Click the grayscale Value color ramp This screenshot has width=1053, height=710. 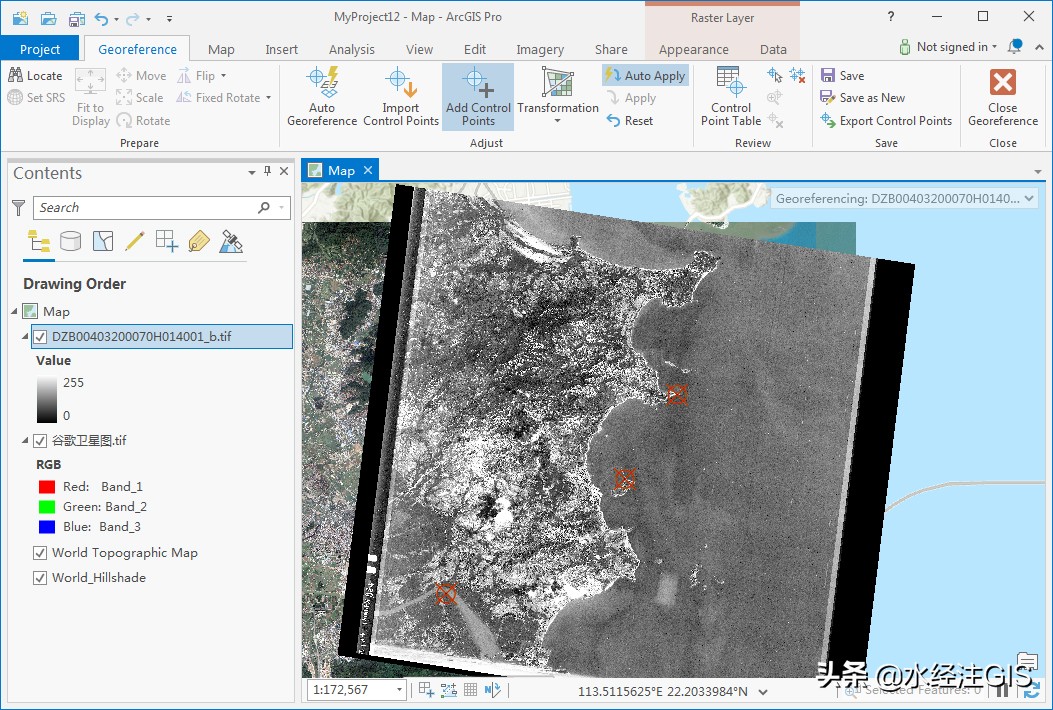tap(47, 399)
